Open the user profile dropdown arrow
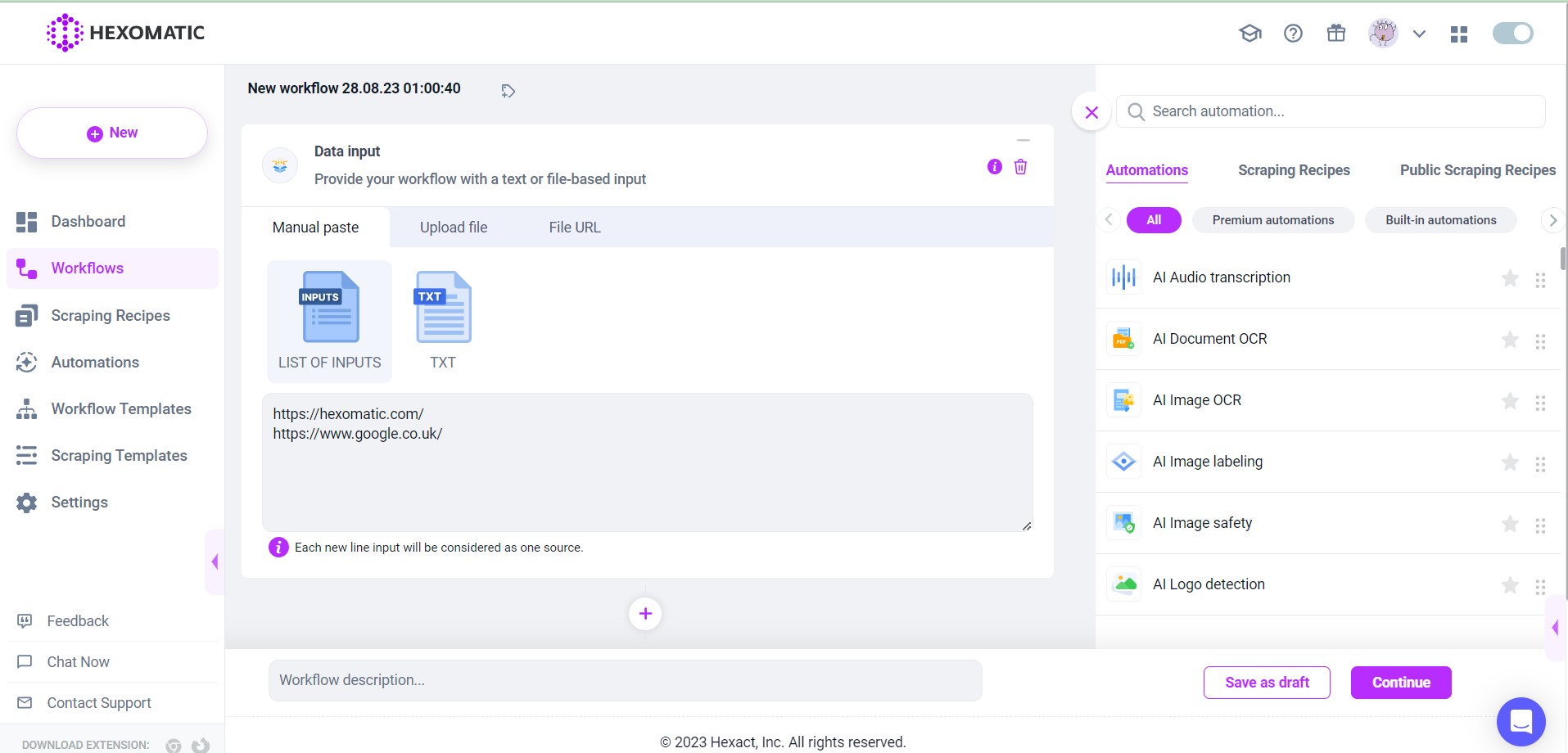This screenshot has height=753, width=1568. [1419, 34]
